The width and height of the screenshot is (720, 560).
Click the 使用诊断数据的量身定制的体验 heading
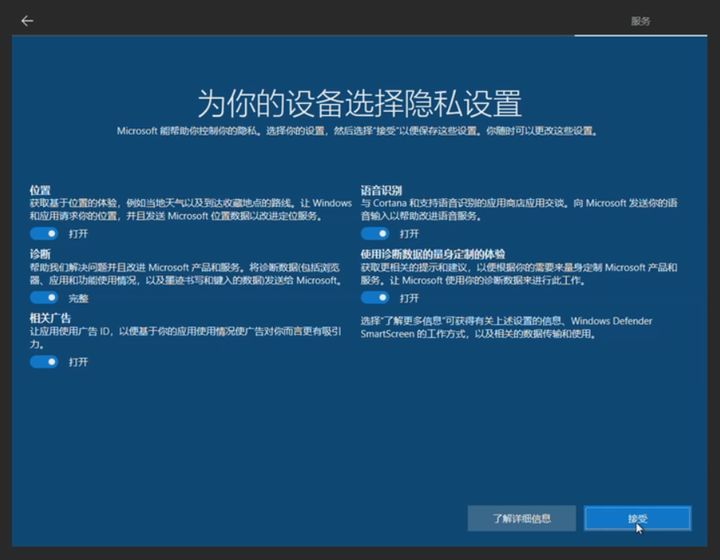coord(432,255)
